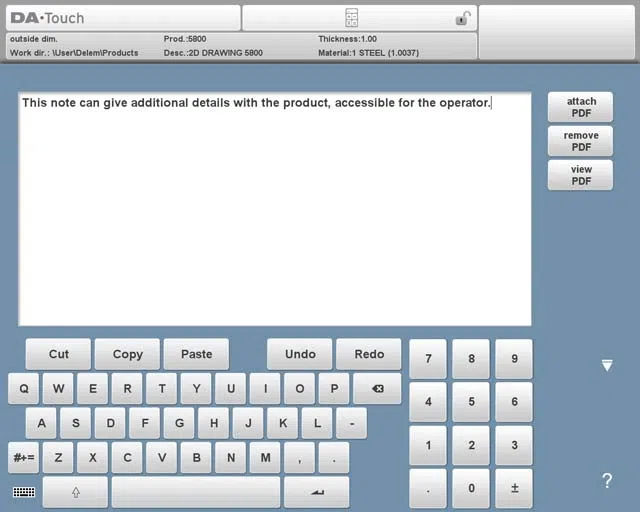Tap numeric keypad 8
This screenshot has height=512, width=640.
pos(471,358)
